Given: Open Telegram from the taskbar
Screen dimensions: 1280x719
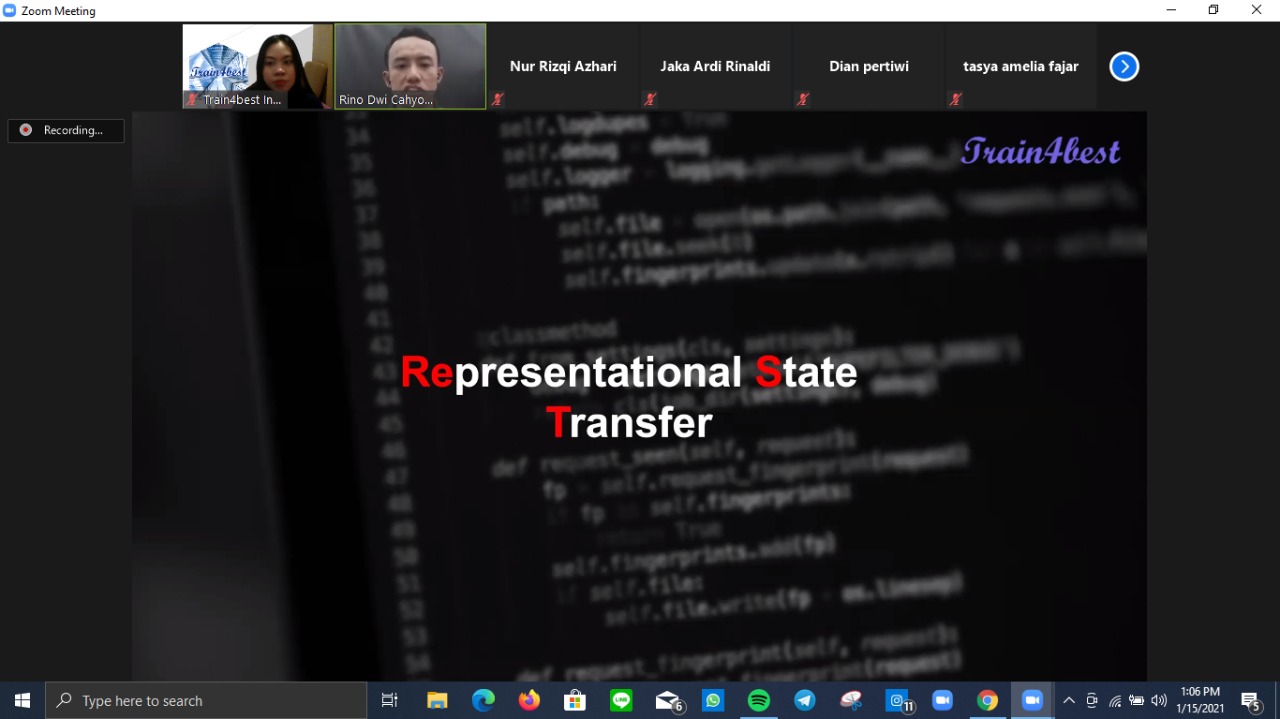Looking at the screenshot, I should [805, 701].
